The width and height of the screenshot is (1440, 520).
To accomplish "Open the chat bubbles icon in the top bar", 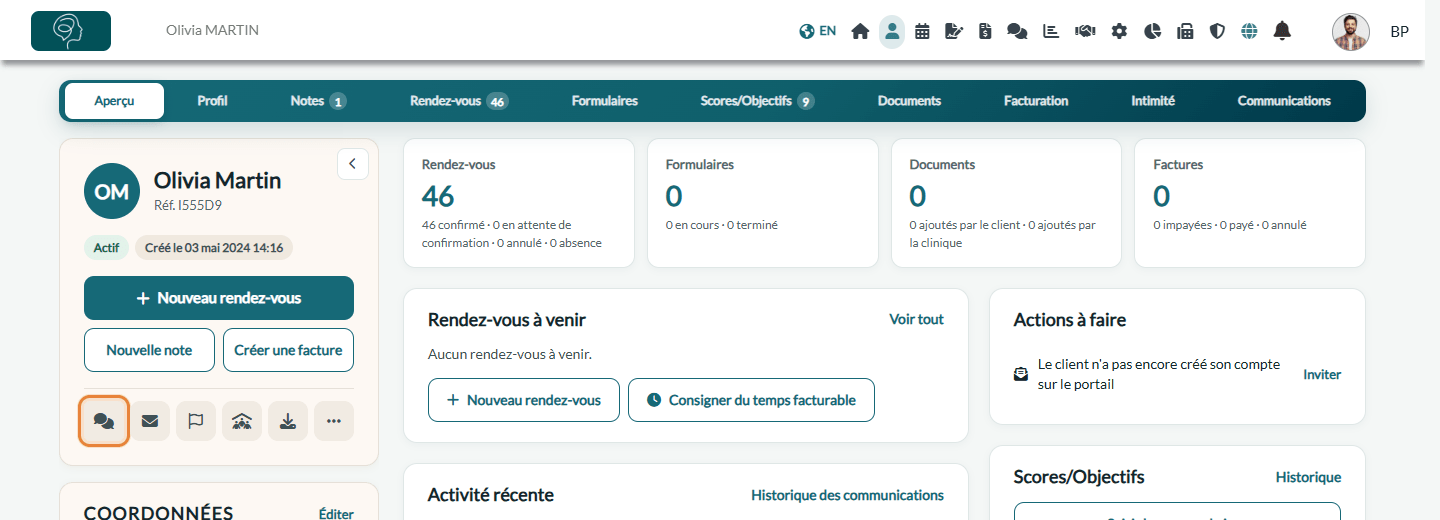I will tap(1017, 31).
